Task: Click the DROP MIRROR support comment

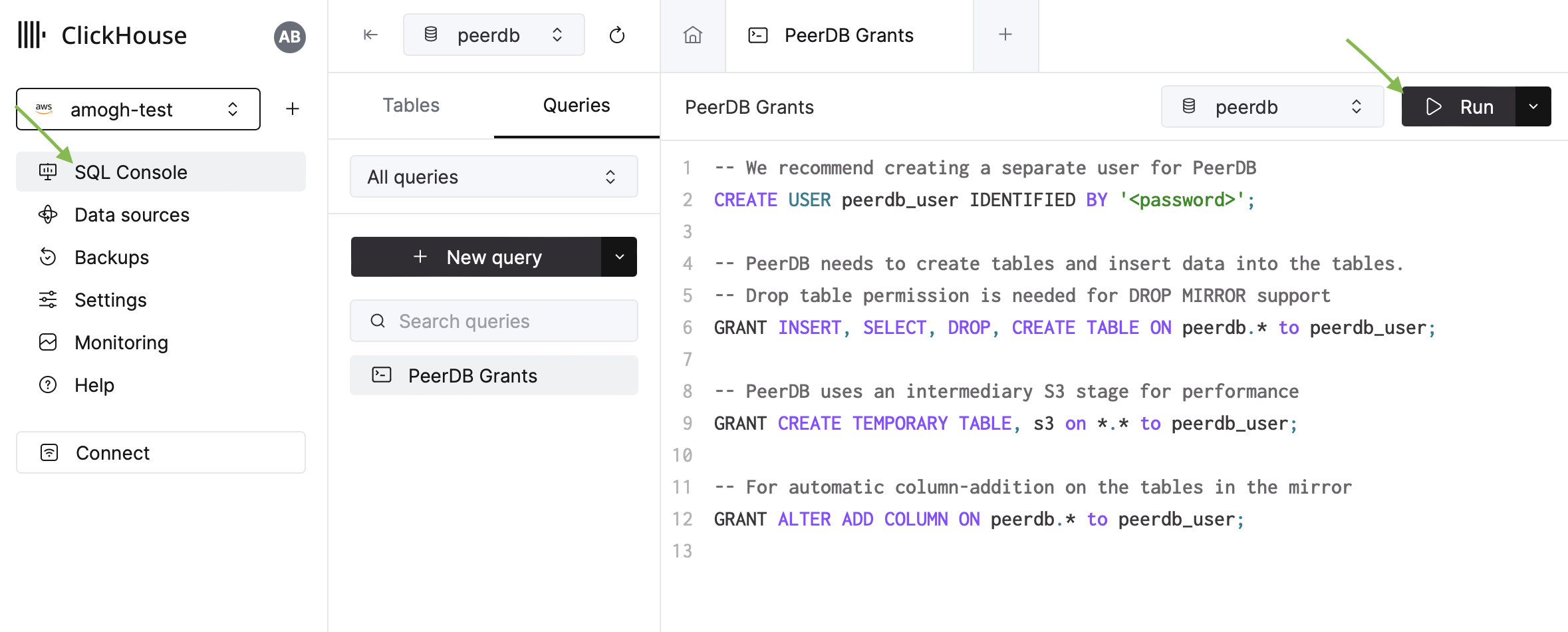Action: tap(1023, 295)
